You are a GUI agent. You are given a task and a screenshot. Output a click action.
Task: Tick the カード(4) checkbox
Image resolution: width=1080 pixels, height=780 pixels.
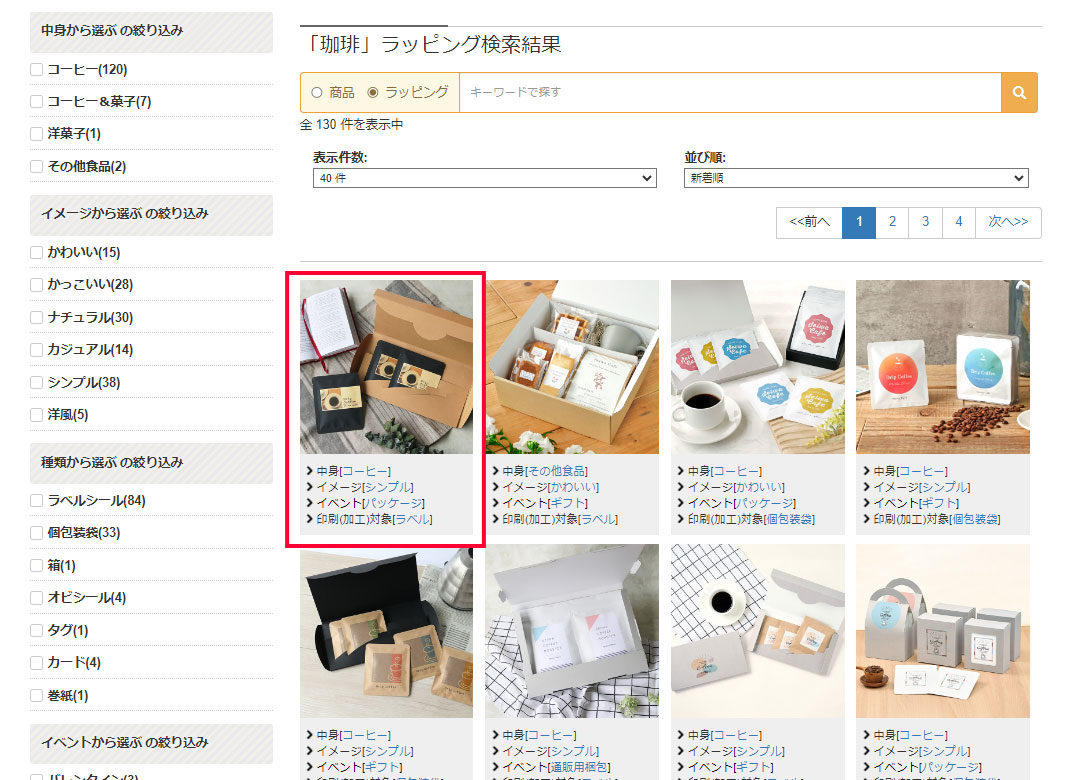click(x=37, y=663)
